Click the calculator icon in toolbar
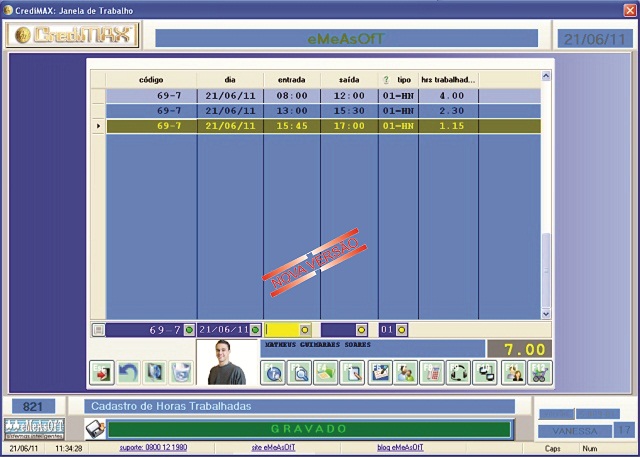The height and width of the screenshot is (457, 640). (433, 373)
